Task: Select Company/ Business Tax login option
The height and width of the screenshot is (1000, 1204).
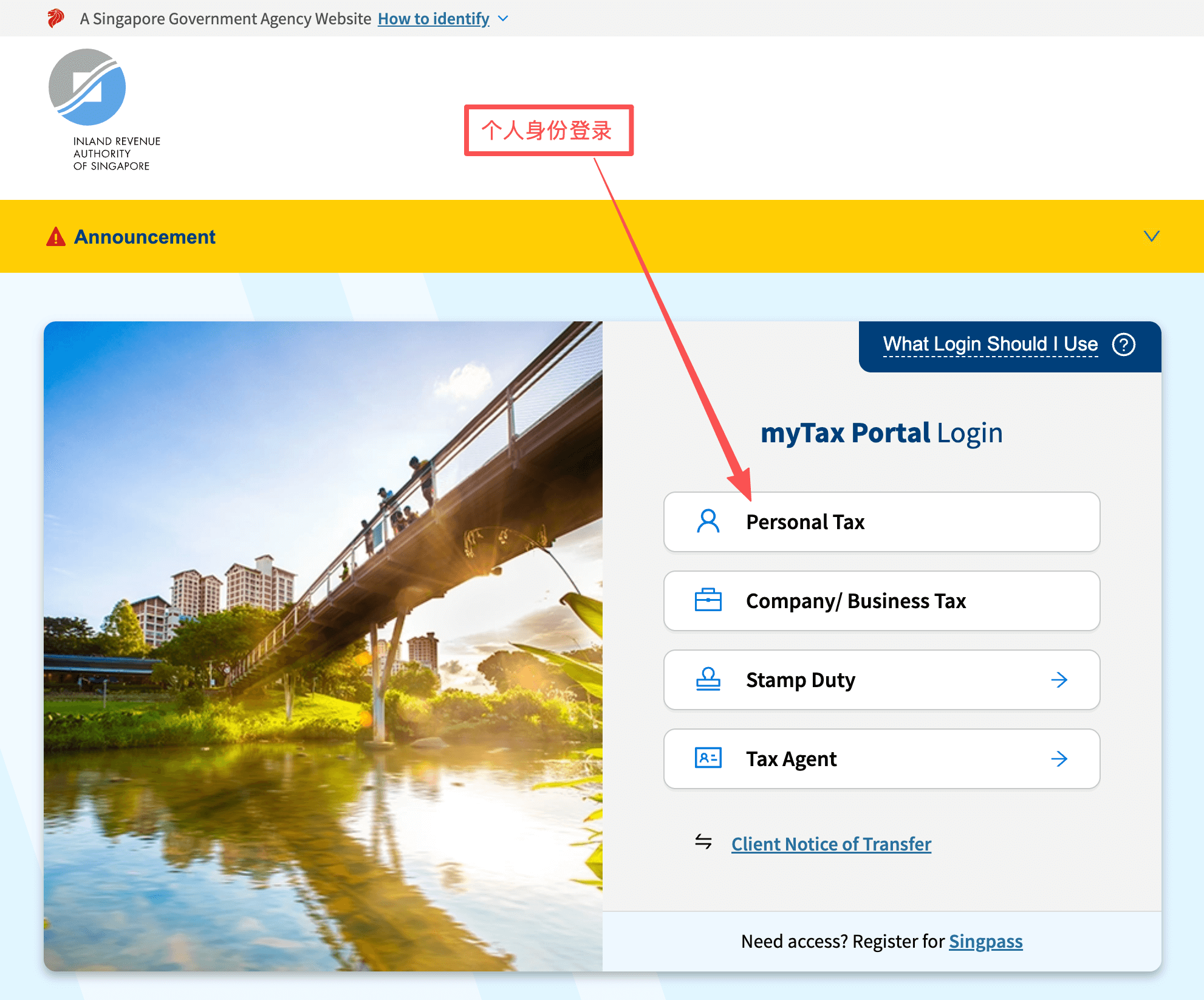Action: [881, 601]
